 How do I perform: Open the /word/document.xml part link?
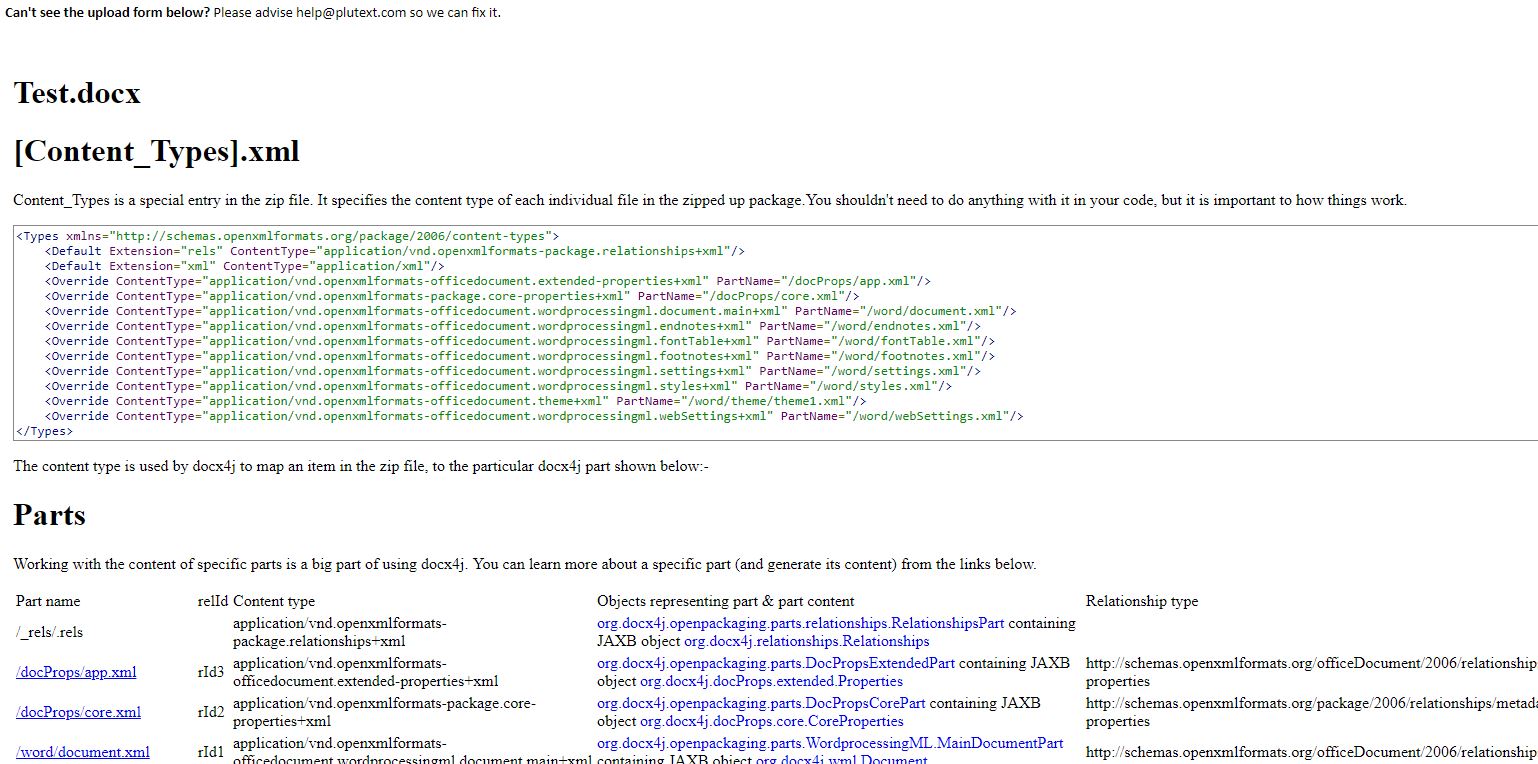pos(83,752)
